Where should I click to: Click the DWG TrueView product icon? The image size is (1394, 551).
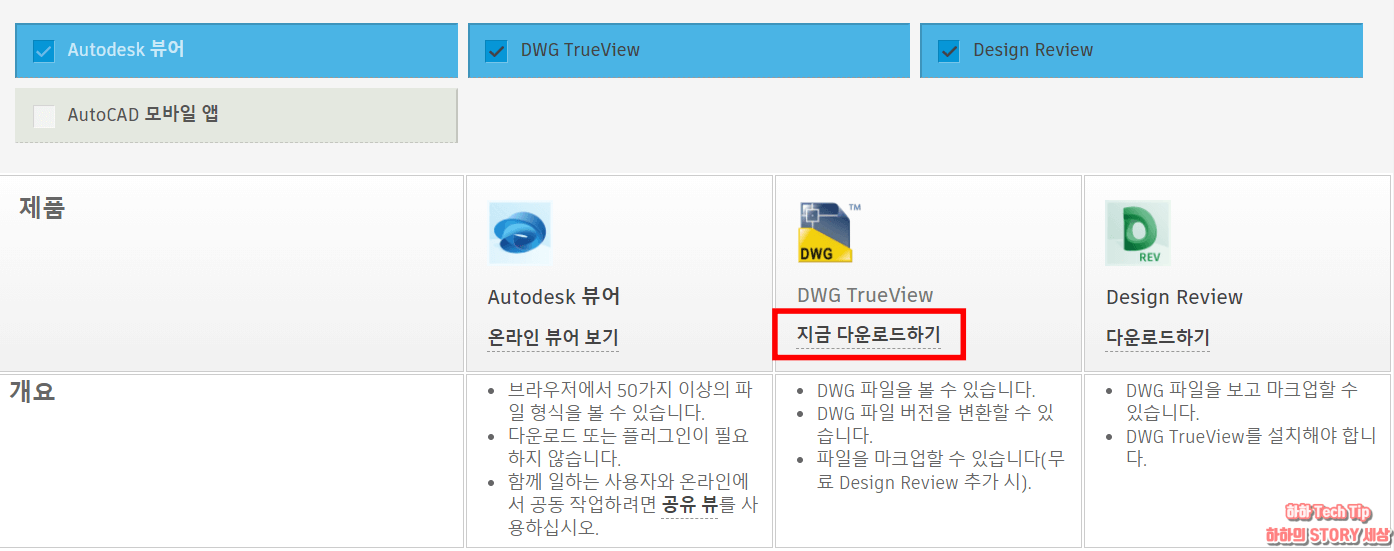tap(829, 232)
